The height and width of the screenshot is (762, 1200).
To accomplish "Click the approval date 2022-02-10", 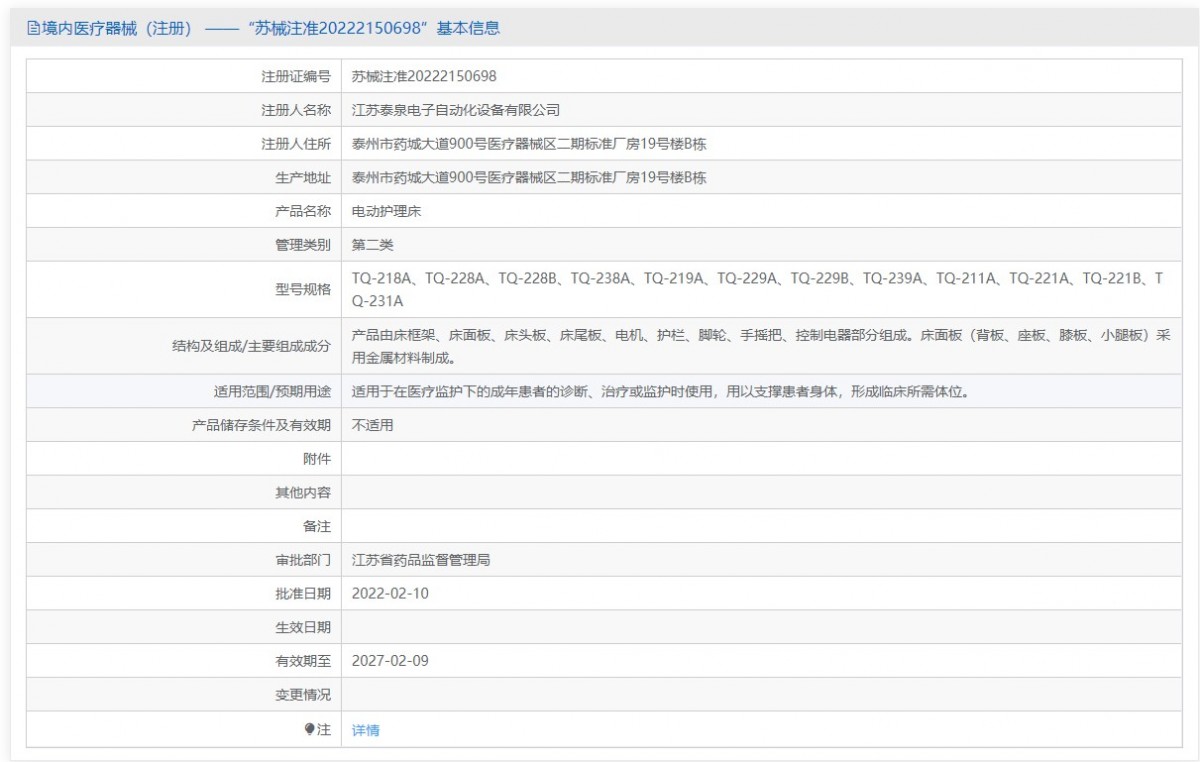I will point(393,593).
